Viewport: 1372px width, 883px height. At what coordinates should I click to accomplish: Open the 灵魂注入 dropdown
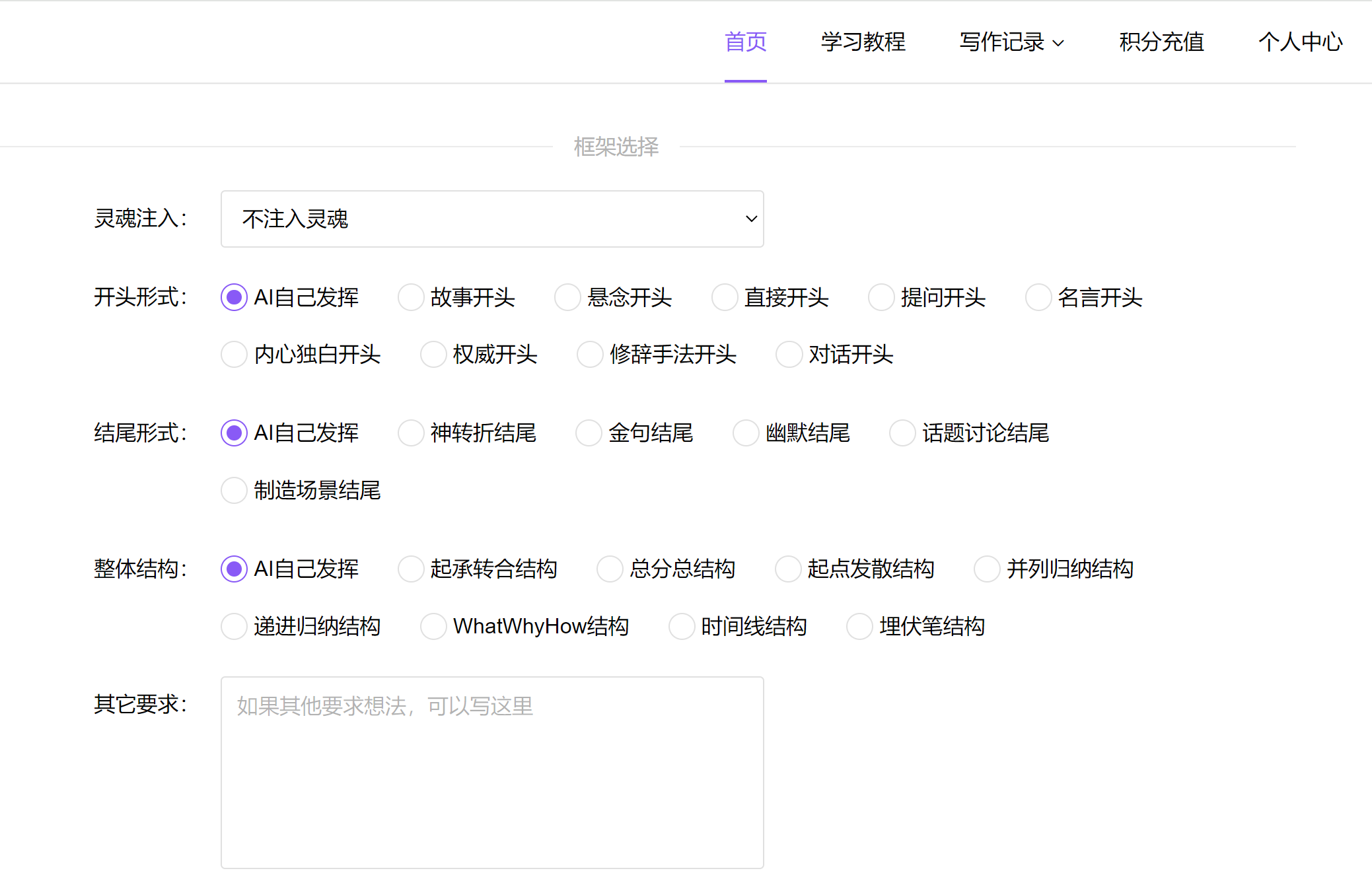491,219
